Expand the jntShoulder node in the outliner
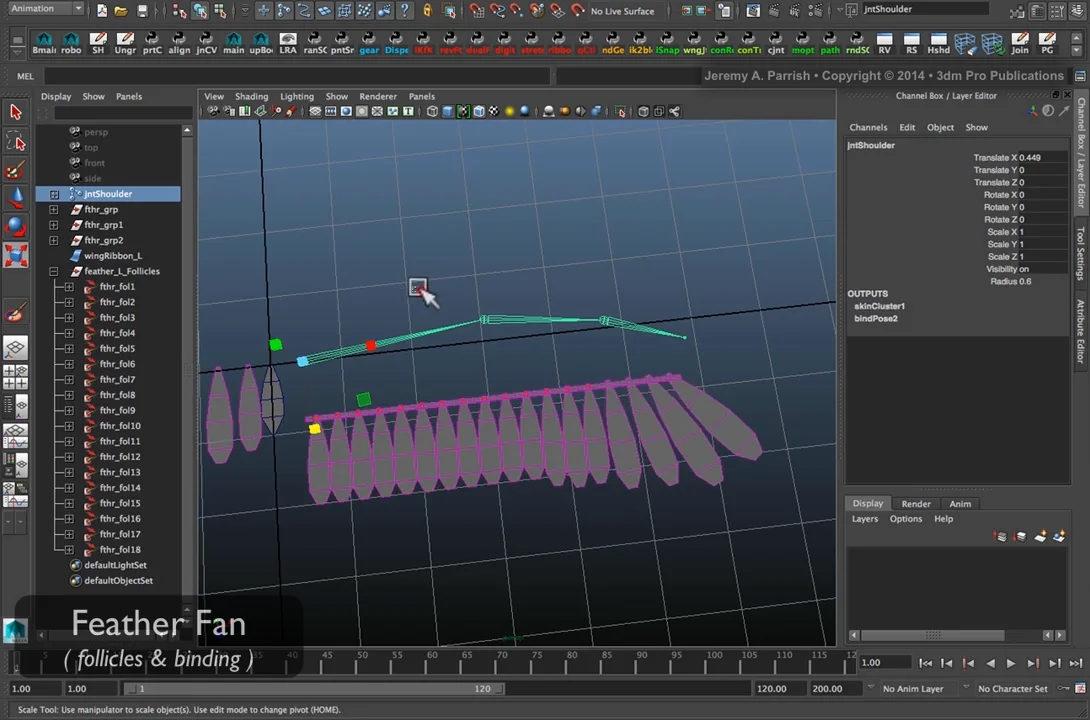 pyautogui.click(x=54, y=195)
